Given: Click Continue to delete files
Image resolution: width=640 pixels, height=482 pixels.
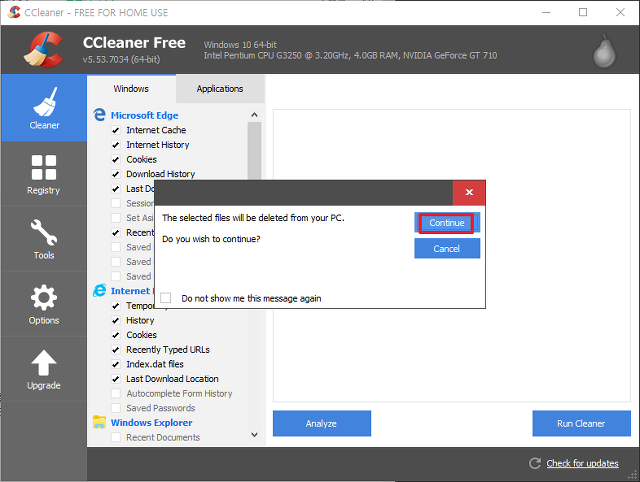Looking at the screenshot, I should click(447, 223).
